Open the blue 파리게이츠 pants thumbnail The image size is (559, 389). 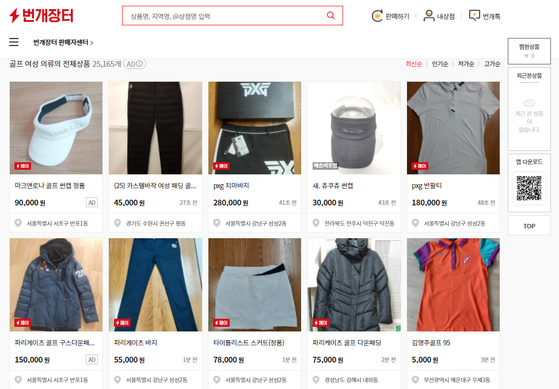pos(155,285)
